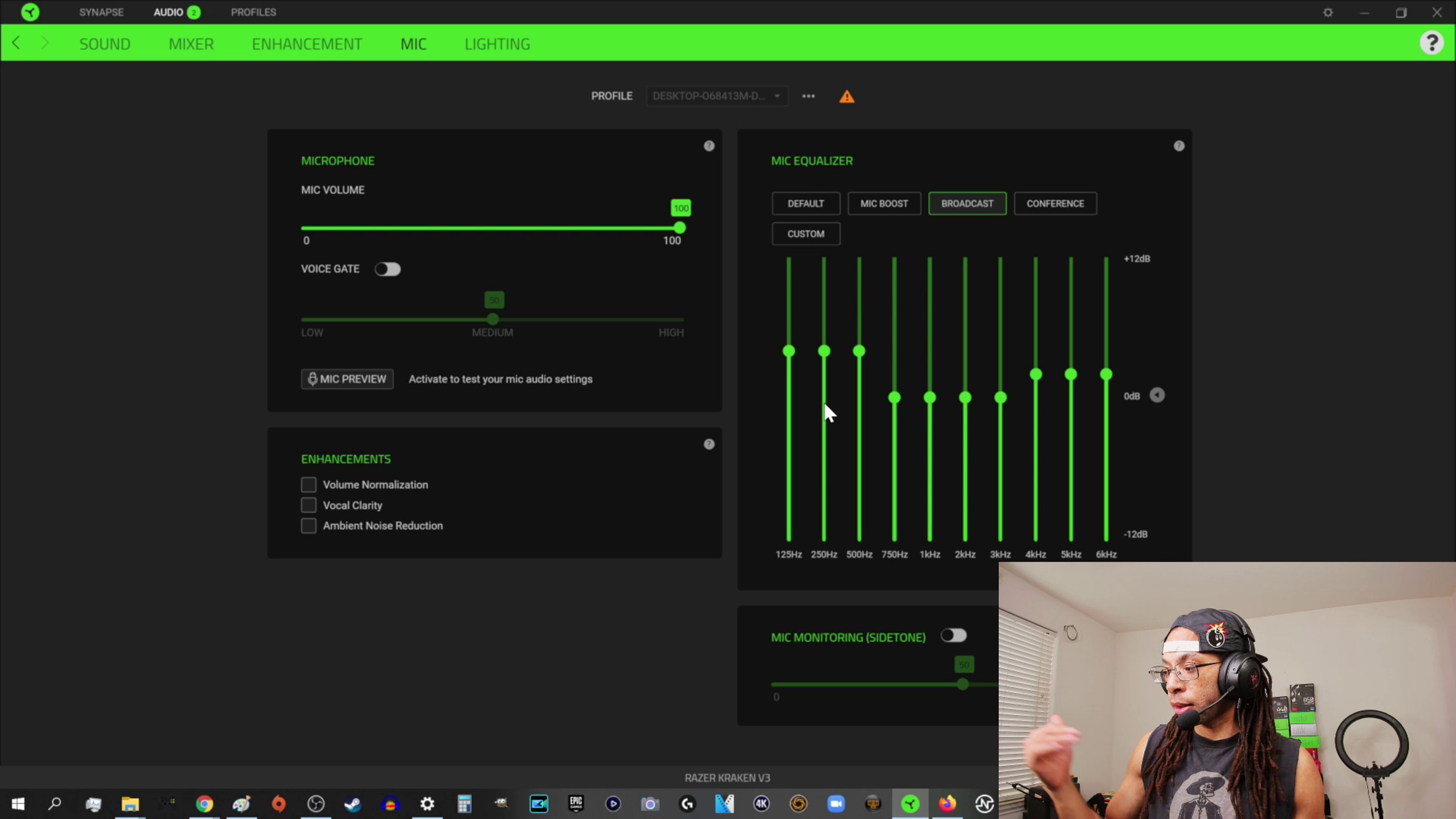The width and height of the screenshot is (1456, 819).
Task: Click the large help question mark icon
Action: [x=1432, y=43]
